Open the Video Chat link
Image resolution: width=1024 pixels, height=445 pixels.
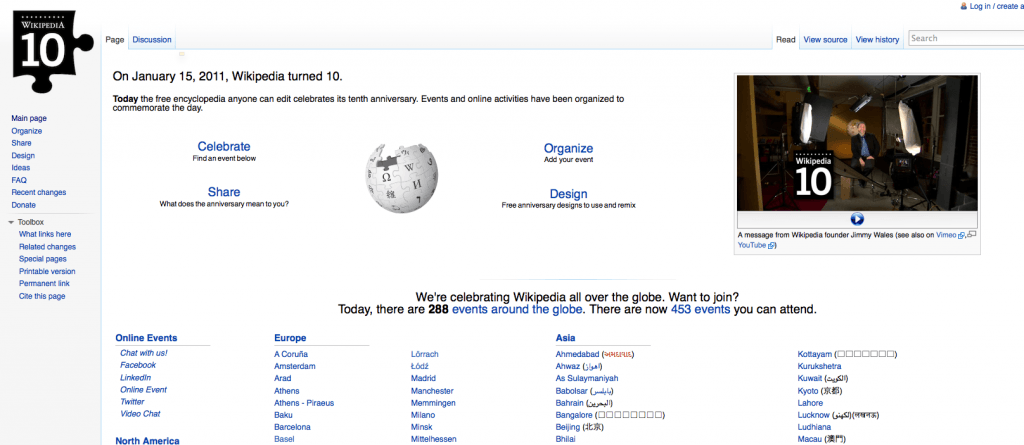click(x=140, y=414)
